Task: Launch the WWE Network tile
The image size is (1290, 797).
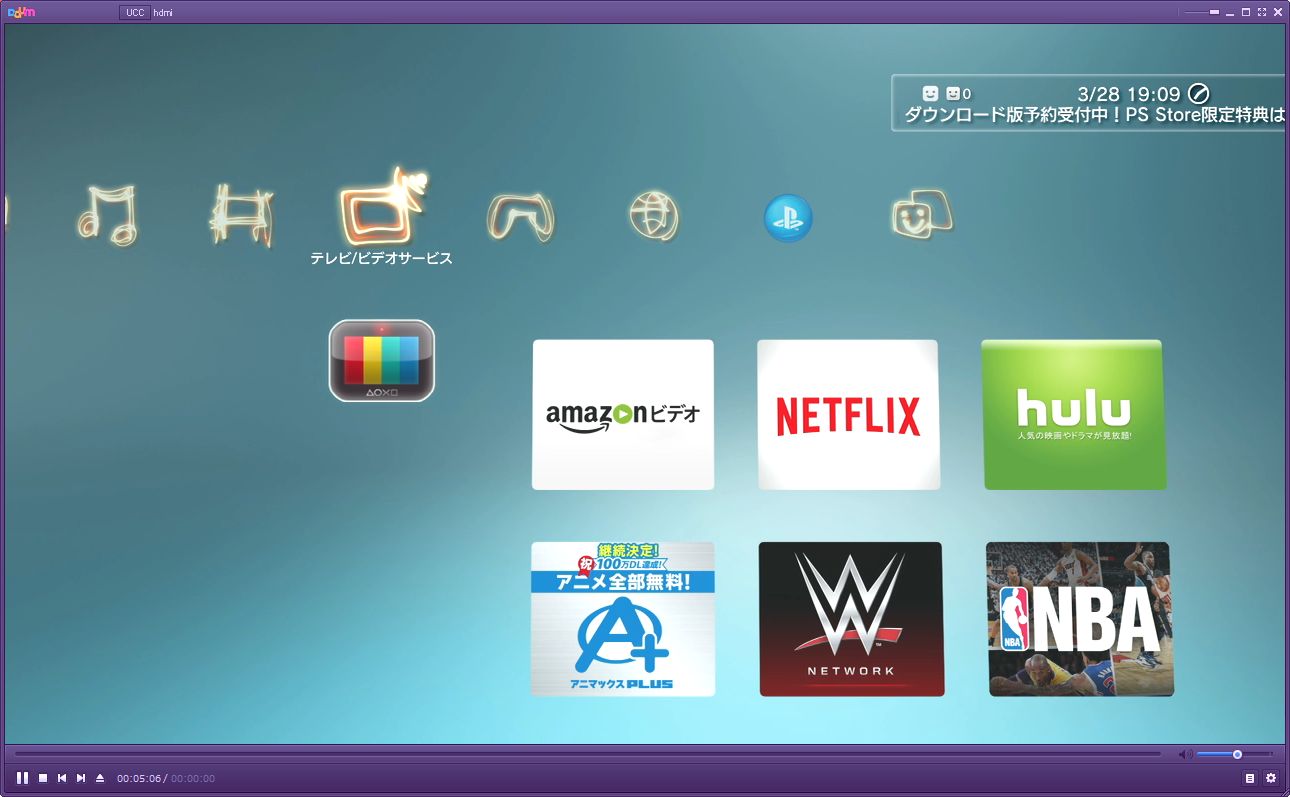Action: tap(851, 619)
